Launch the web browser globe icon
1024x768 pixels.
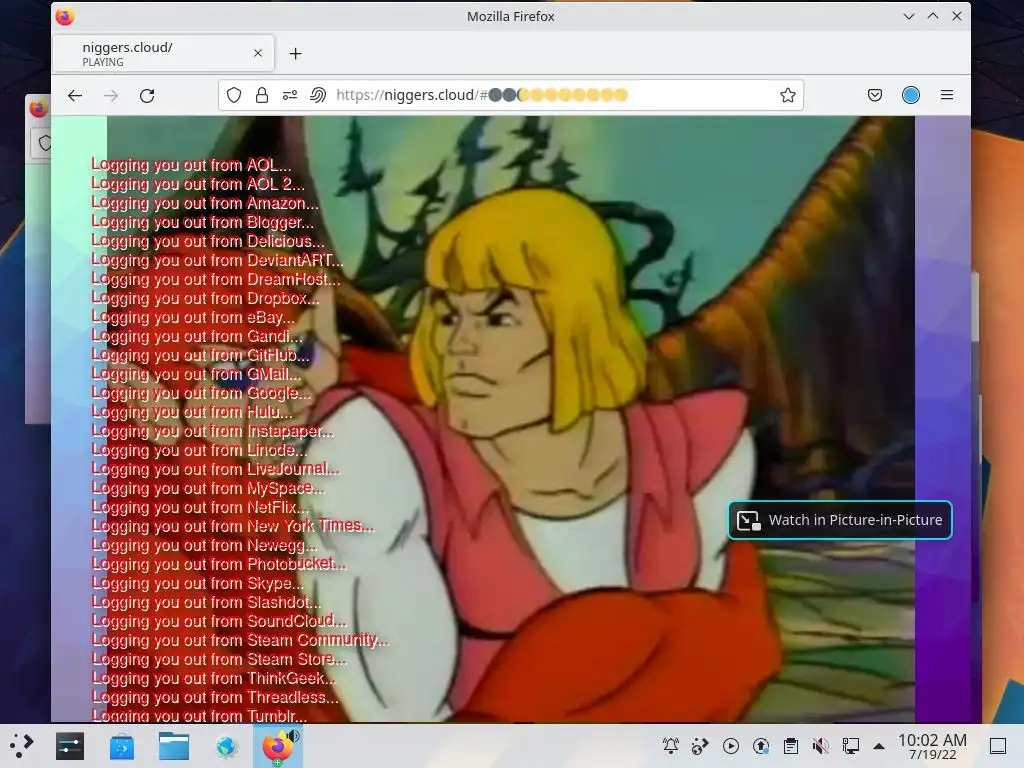point(227,746)
